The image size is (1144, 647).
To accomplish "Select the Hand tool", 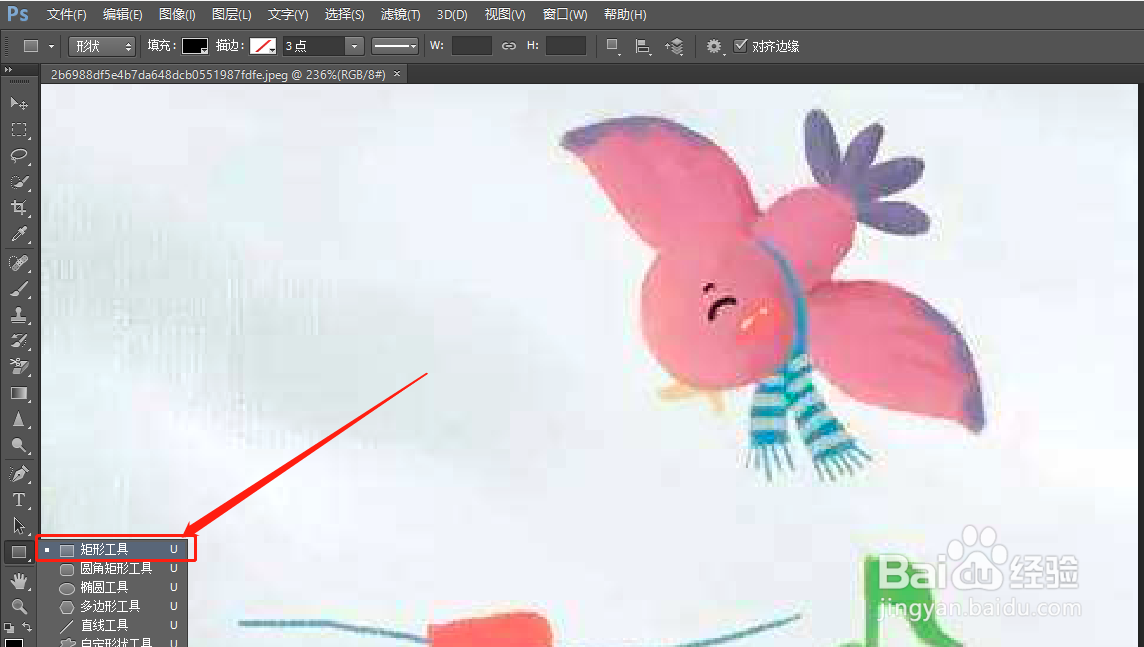I will coord(19,581).
